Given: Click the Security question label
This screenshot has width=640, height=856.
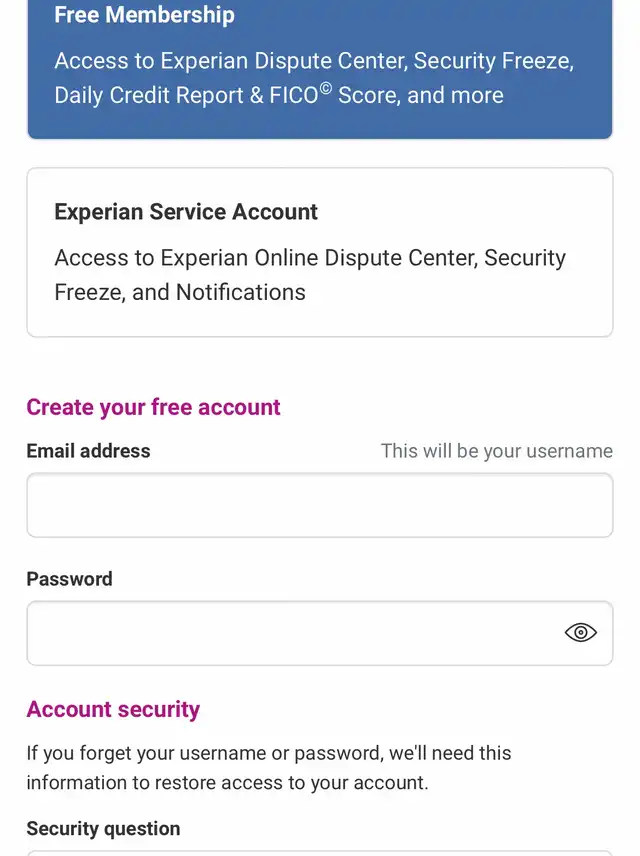Looking at the screenshot, I should [x=103, y=828].
